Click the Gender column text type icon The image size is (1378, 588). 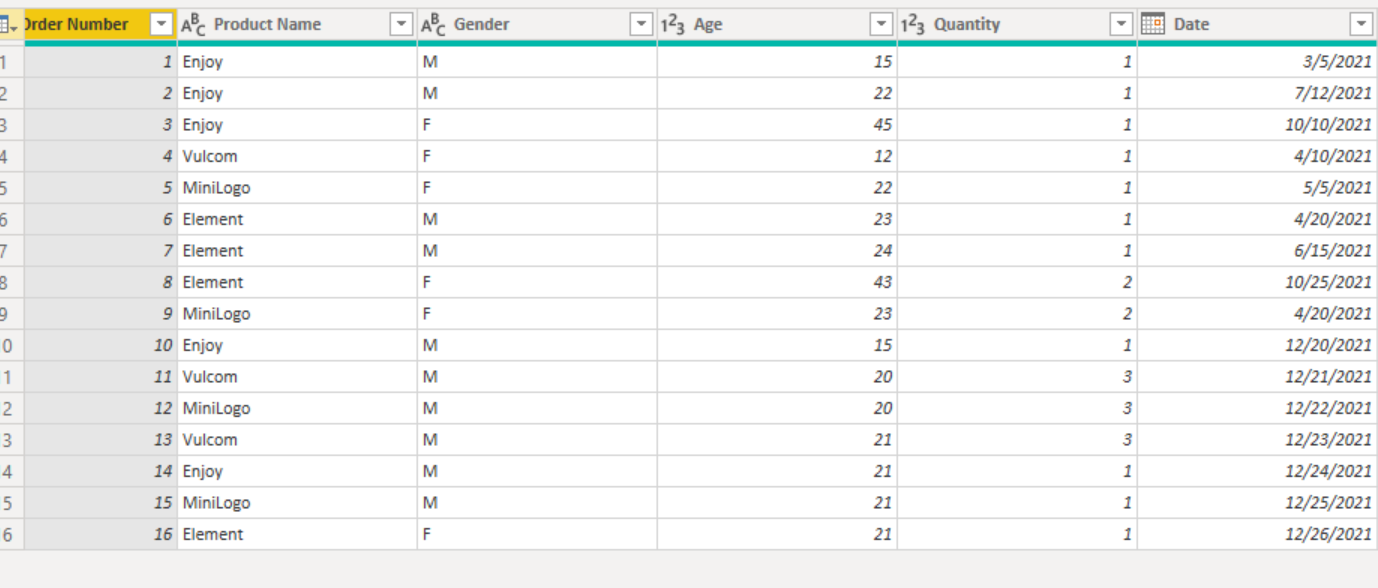pyautogui.click(x=433, y=25)
